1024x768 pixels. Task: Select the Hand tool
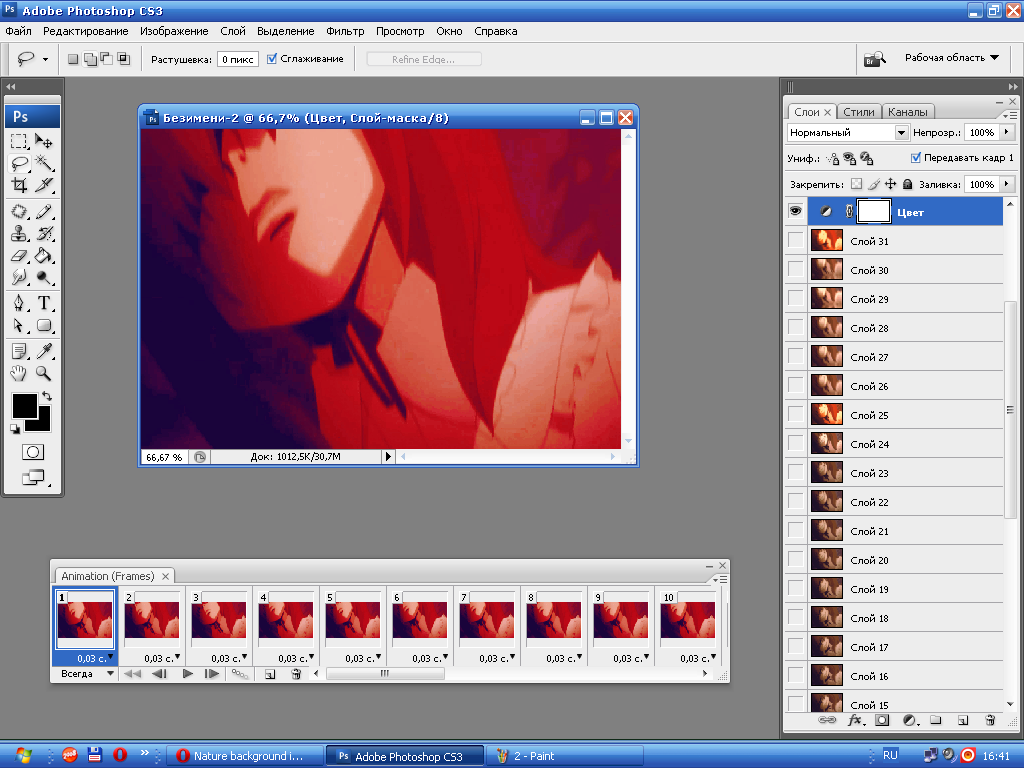[x=19, y=374]
